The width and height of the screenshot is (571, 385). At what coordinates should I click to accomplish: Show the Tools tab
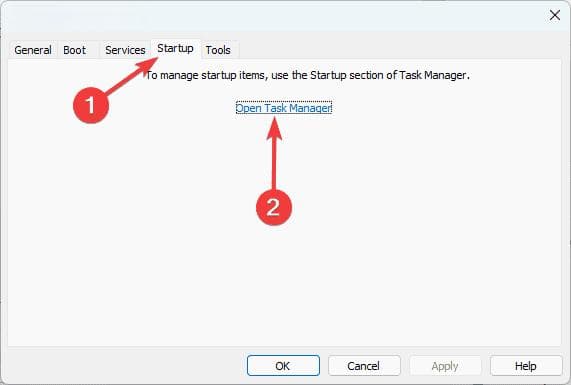218,50
